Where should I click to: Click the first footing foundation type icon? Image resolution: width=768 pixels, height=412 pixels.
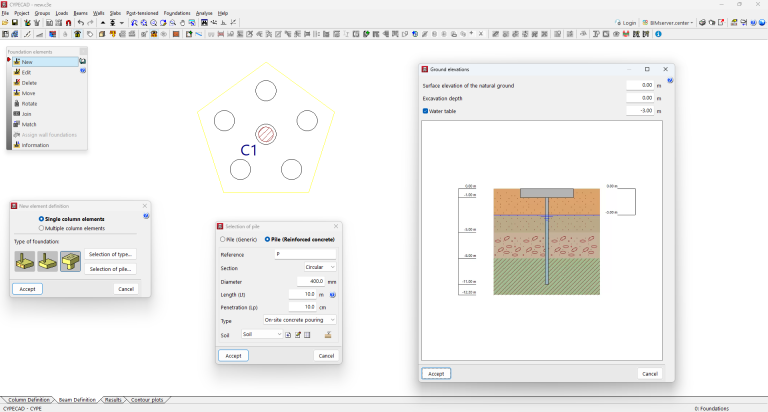[23, 261]
